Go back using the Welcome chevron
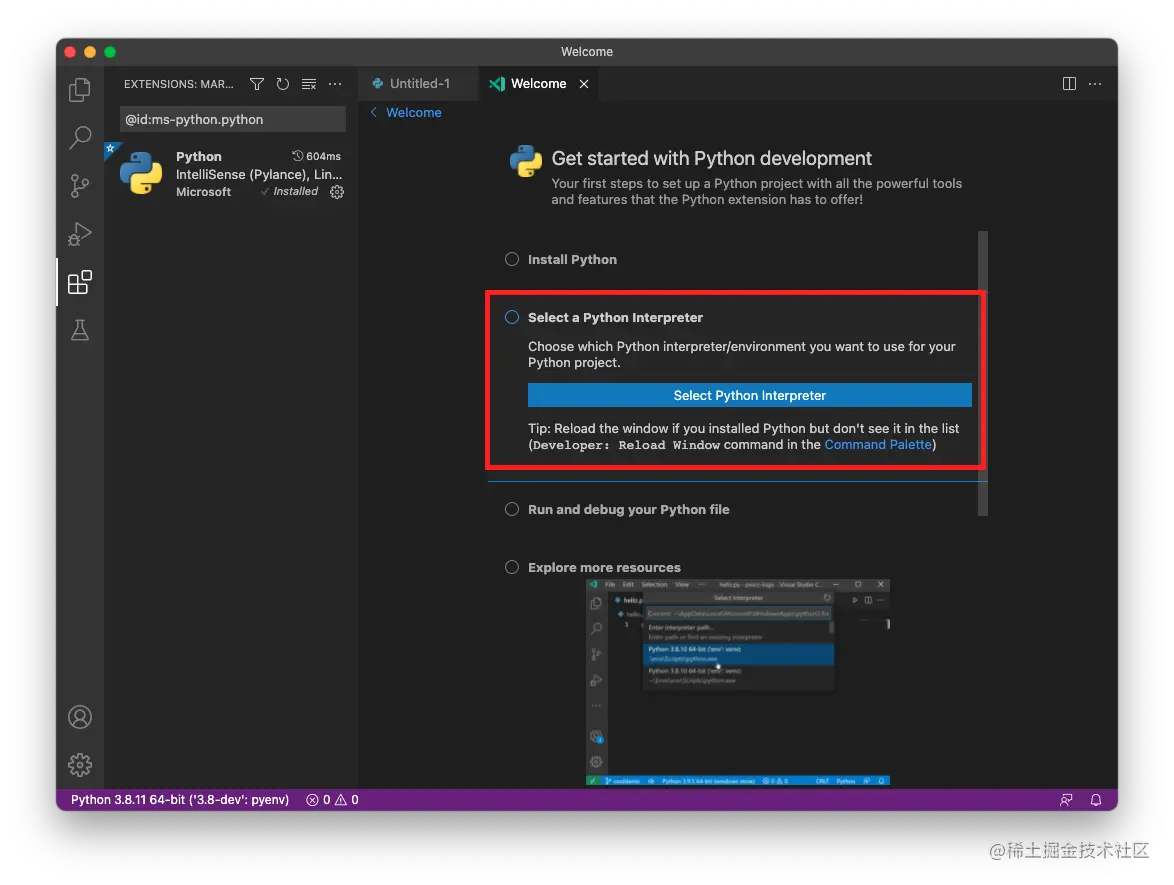Screen dimensions: 1174x885 click(374, 112)
